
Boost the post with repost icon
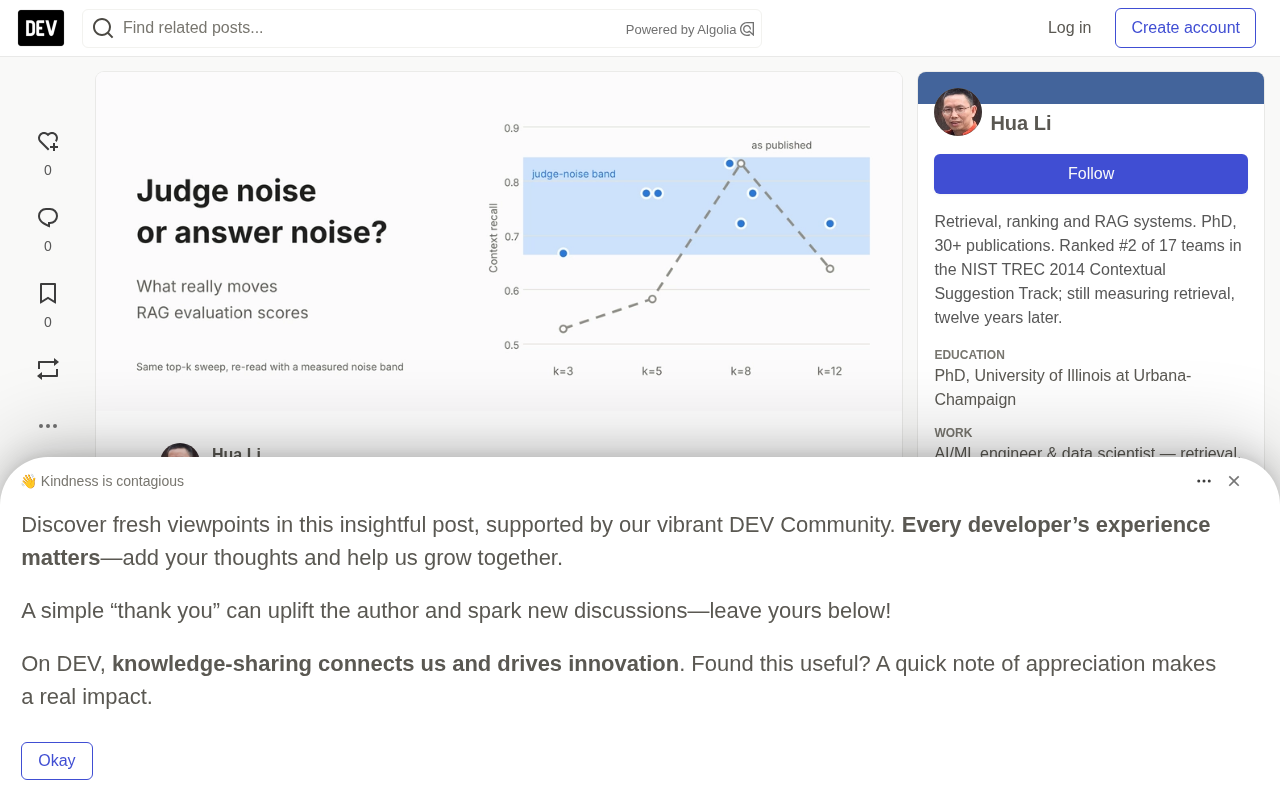click(x=48, y=369)
